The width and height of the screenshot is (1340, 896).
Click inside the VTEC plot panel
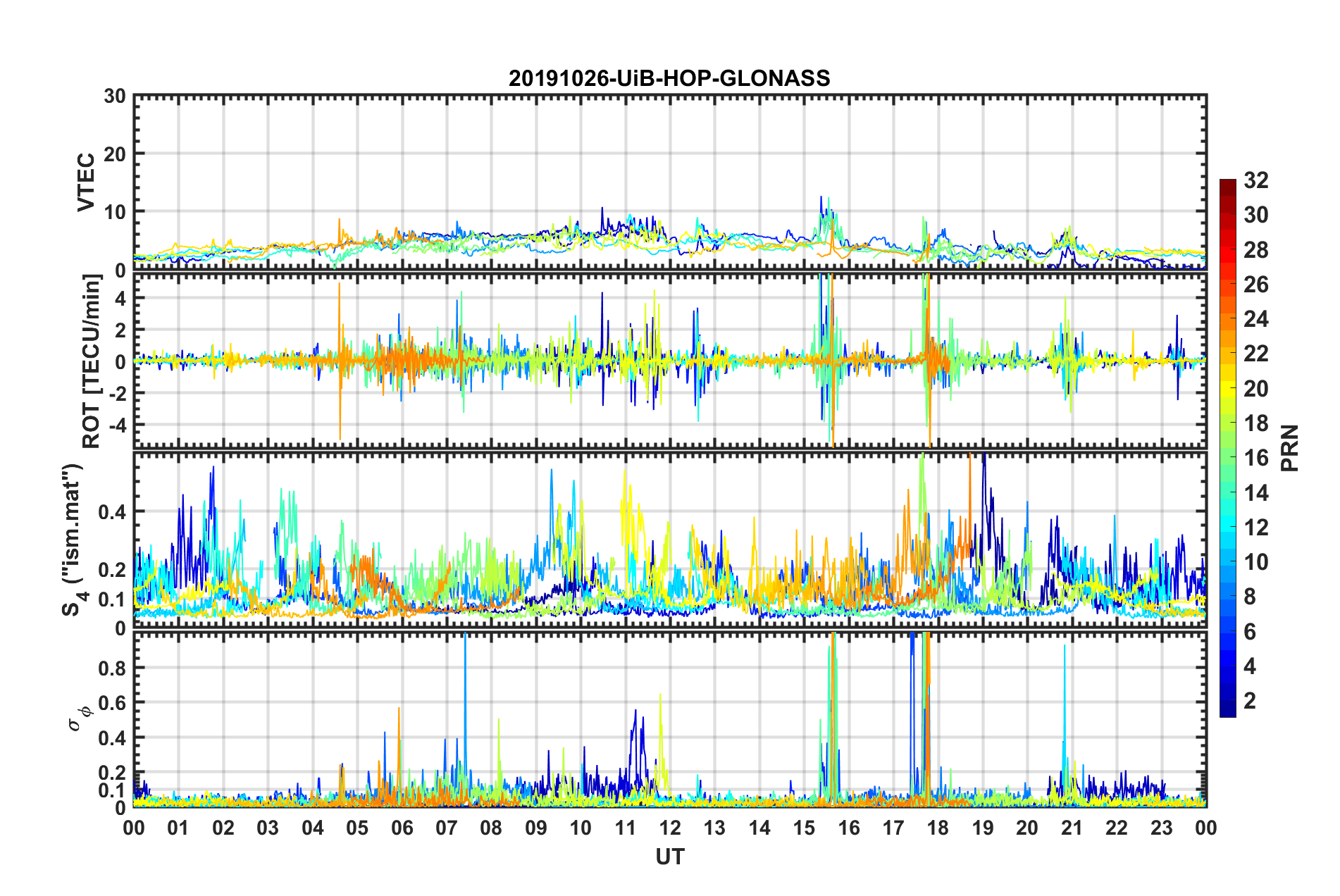coord(669,182)
